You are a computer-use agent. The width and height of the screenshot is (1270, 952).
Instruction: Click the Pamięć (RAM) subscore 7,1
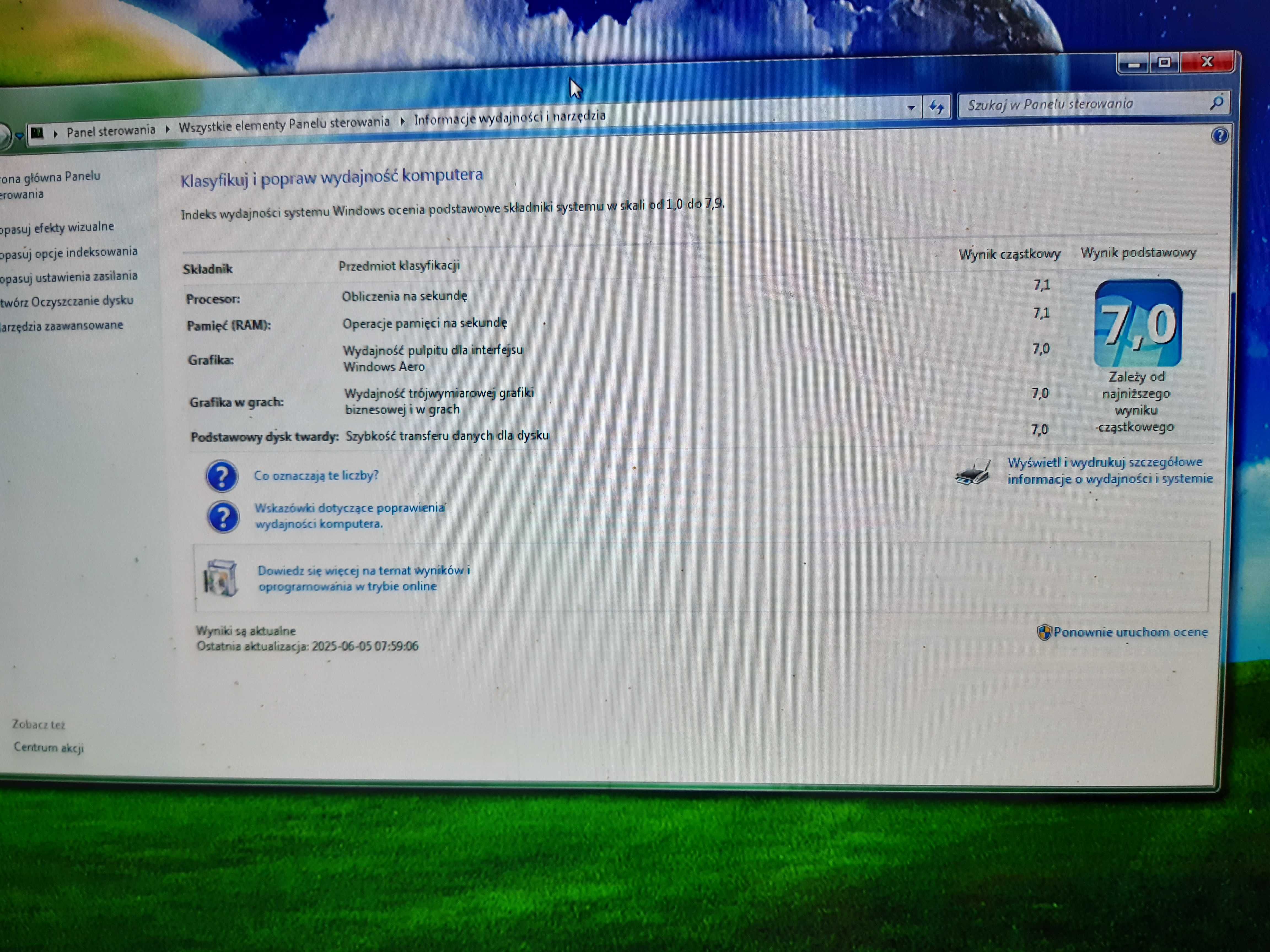(x=1042, y=313)
